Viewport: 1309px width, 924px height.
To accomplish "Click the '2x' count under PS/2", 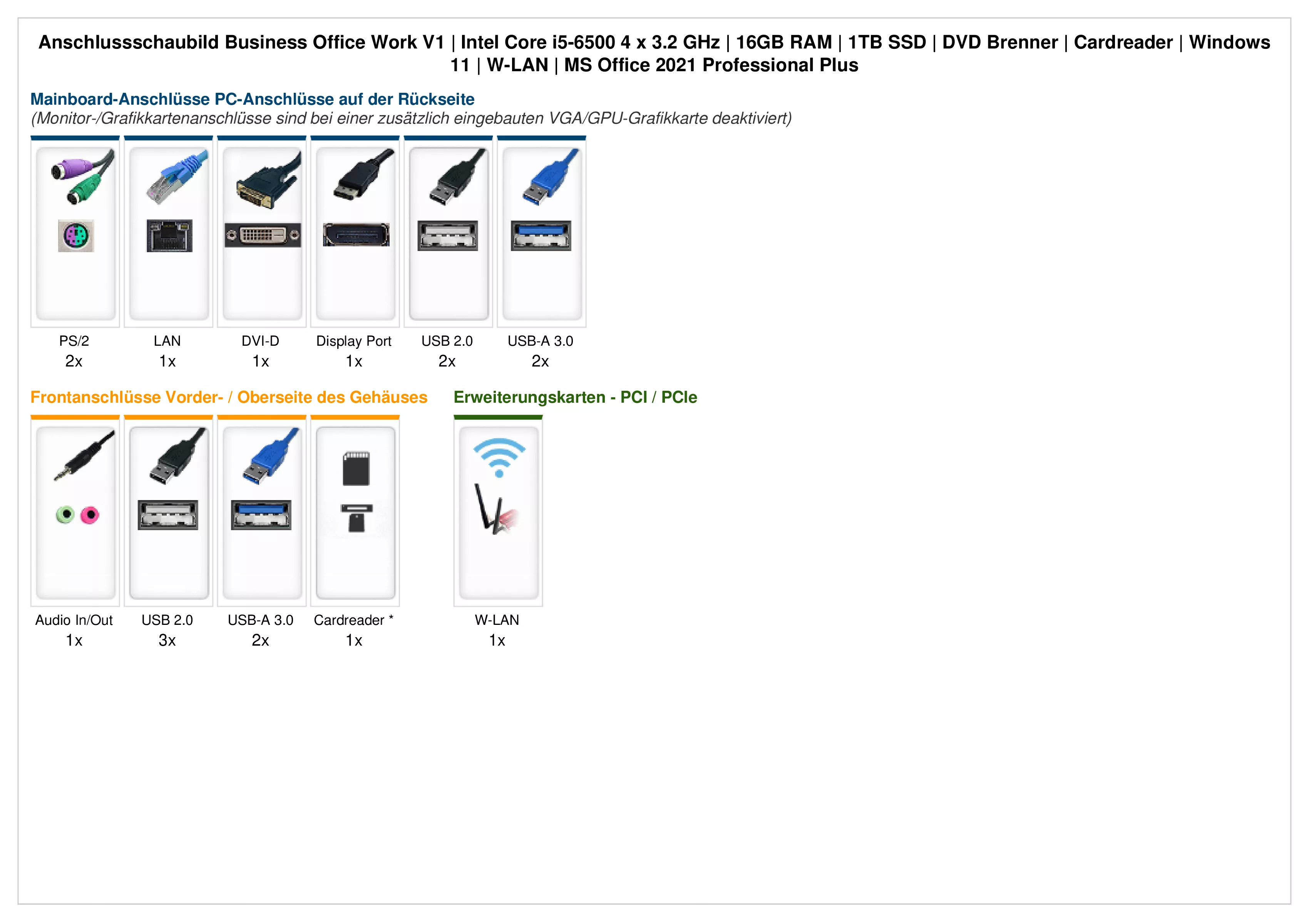I will point(74,362).
